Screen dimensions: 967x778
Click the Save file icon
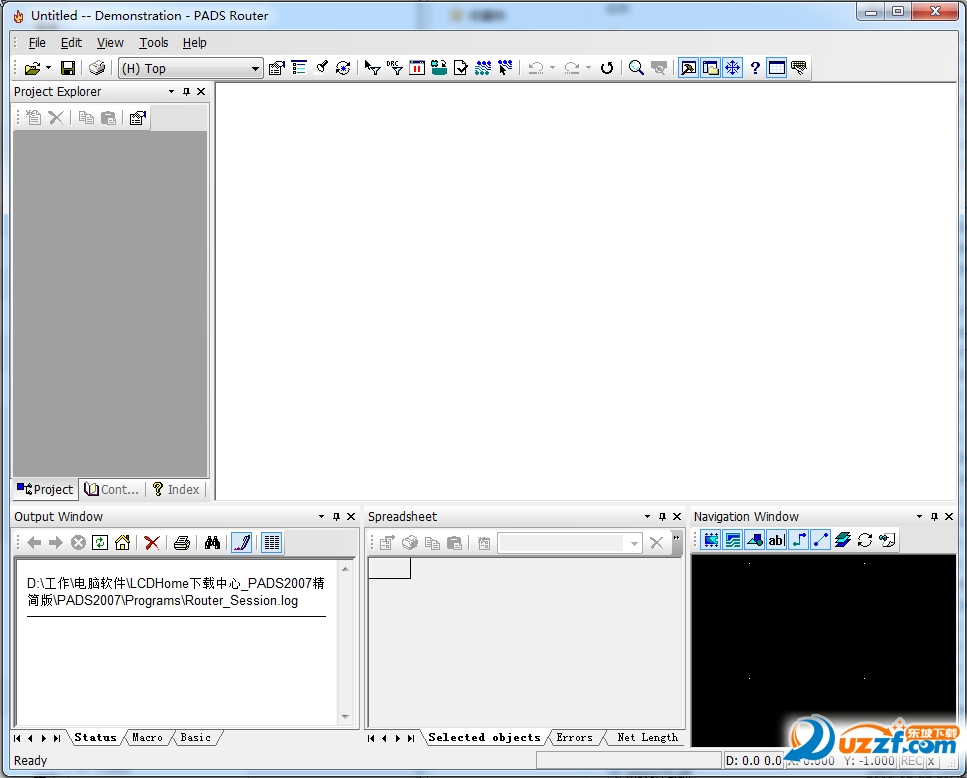[68, 68]
